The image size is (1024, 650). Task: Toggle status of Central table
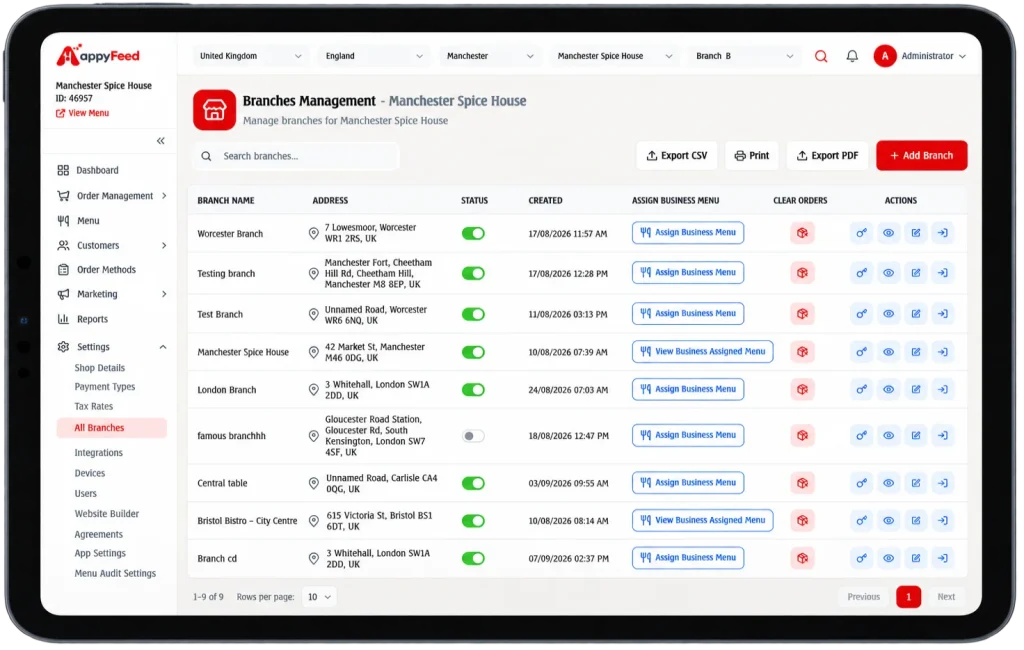click(473, 483)
